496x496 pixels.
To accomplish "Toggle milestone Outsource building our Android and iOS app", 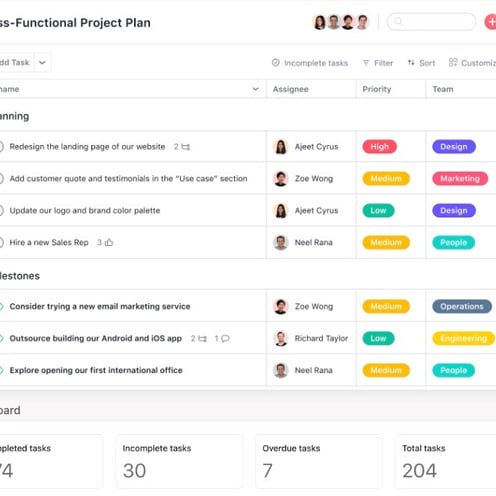I will [1, 338].
